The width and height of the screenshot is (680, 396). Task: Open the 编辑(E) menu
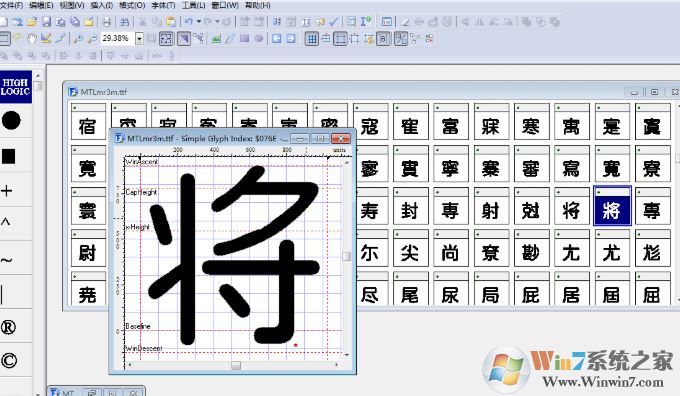pos(41,6)
